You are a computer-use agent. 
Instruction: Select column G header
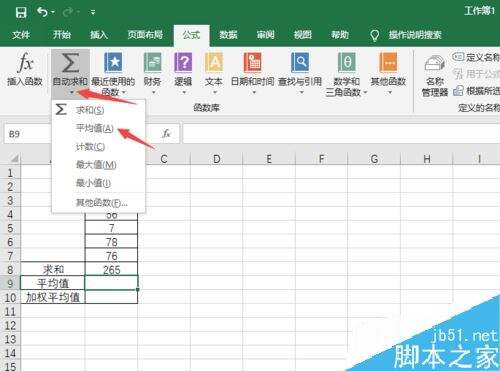pyautogui.click(x=374, y=159)
